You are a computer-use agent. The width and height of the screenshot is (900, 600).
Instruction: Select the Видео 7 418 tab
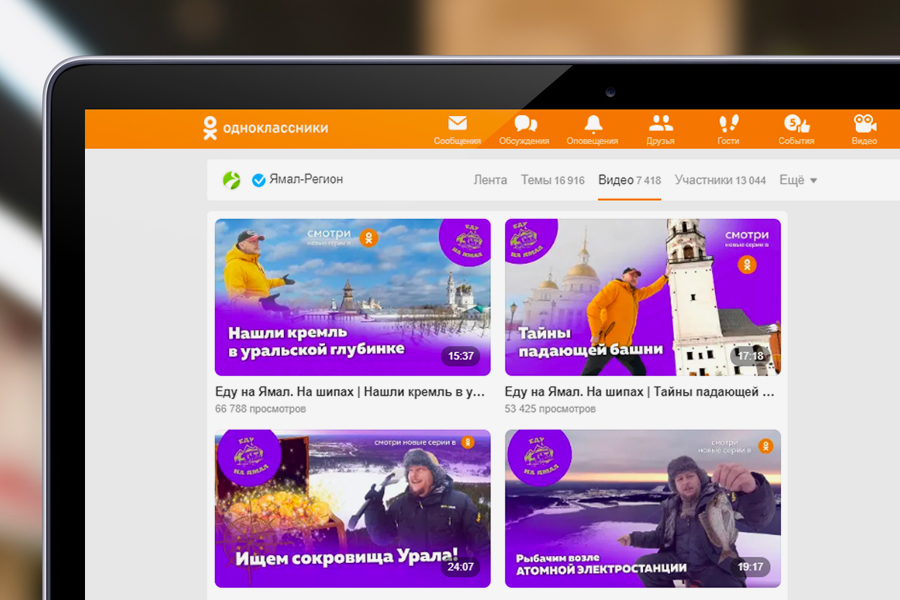coord(630,180)
